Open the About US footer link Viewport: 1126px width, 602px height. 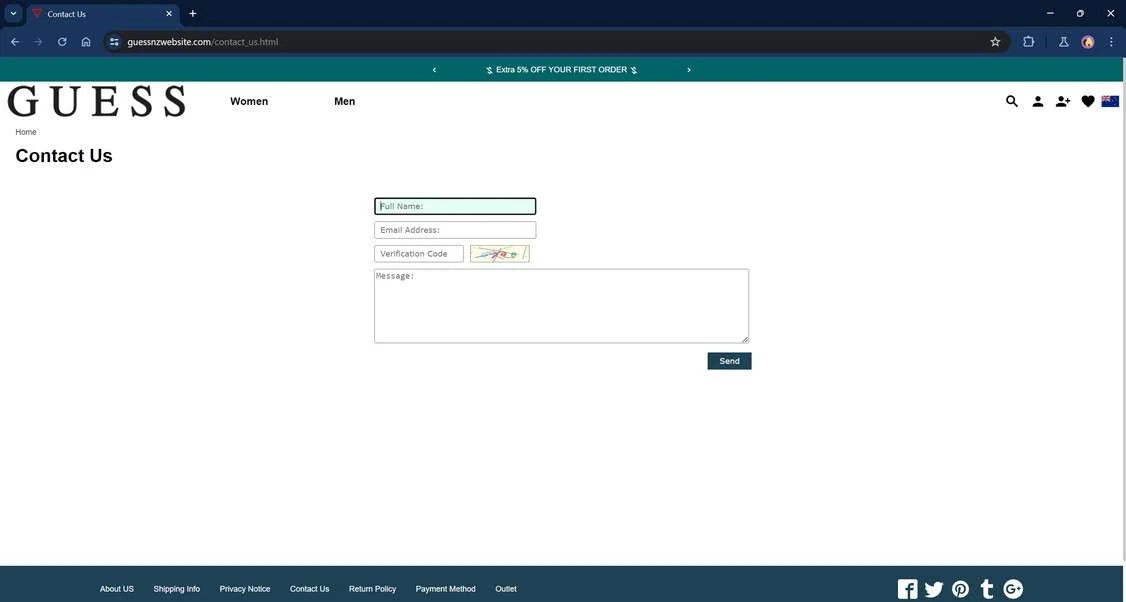[117, 589]
